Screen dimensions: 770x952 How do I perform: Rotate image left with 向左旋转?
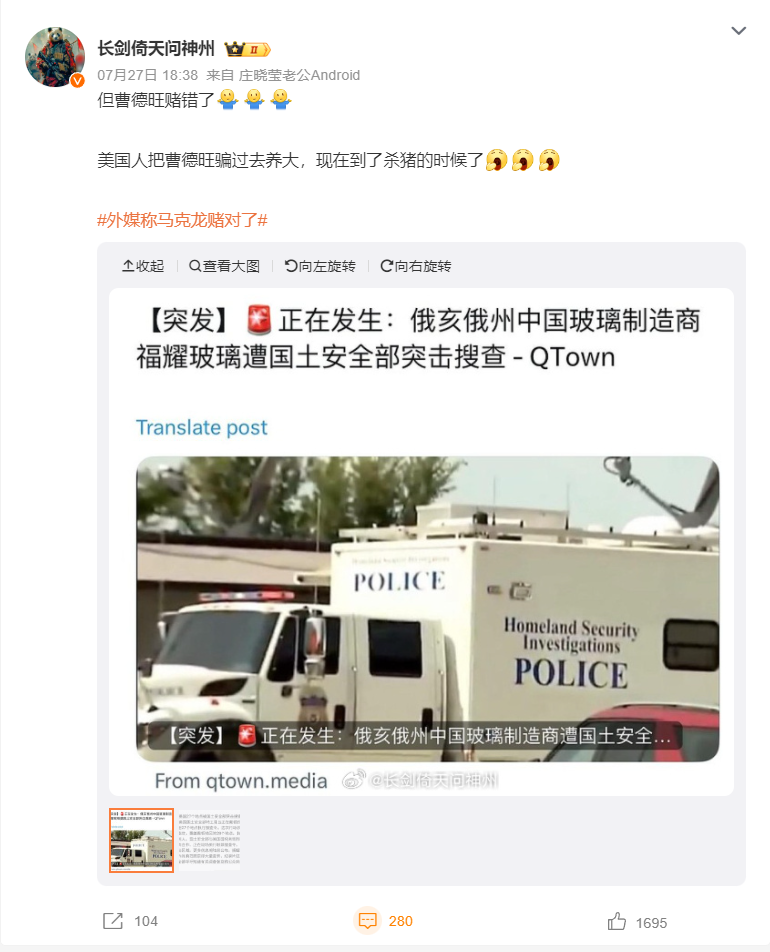[x=320, y=266]
